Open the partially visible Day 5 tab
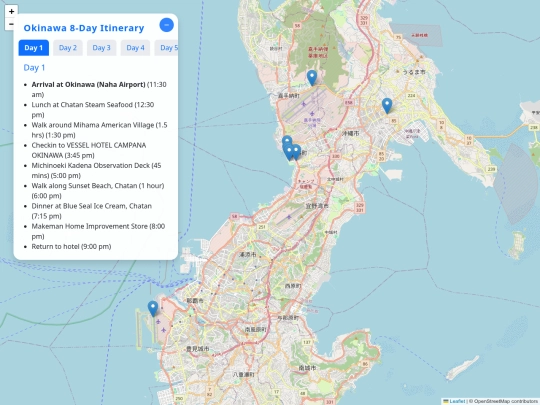 (x=167, y=48)
